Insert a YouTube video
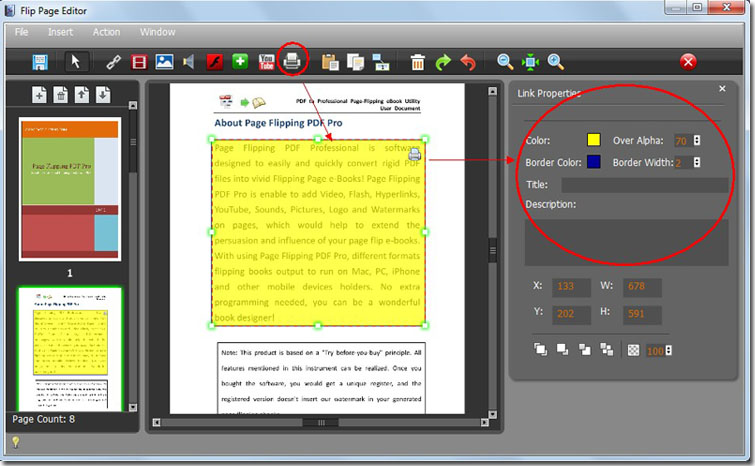This screenshot has width=755, height=466. (266, 62)
